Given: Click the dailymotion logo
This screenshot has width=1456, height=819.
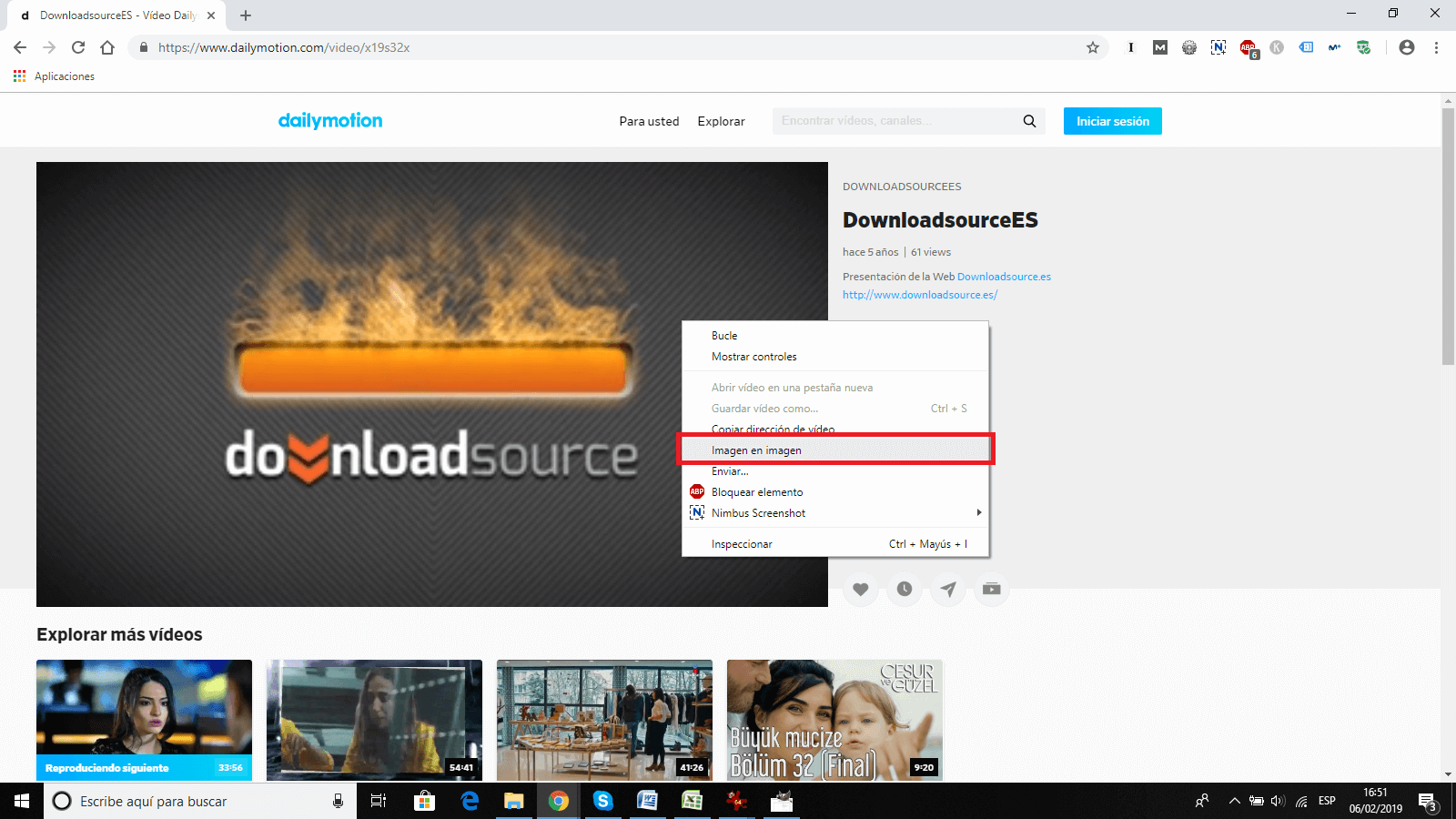Looking at the screenshot, I should click(330, 120).
